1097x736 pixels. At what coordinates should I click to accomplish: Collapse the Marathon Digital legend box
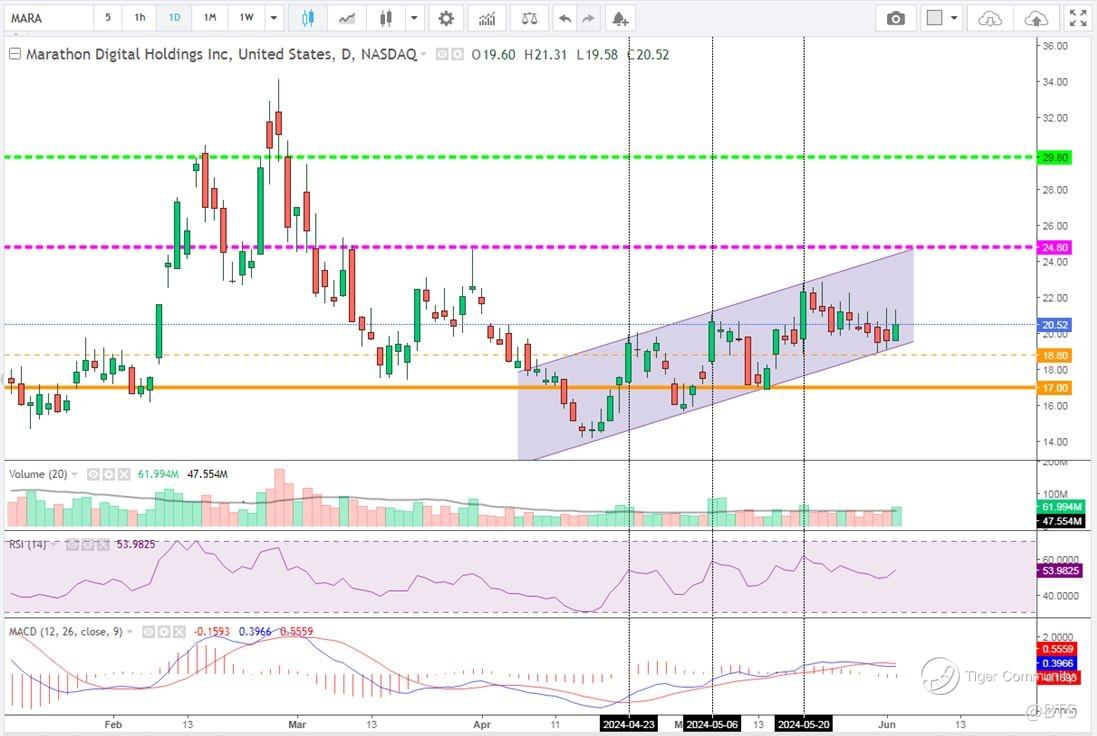15,54
